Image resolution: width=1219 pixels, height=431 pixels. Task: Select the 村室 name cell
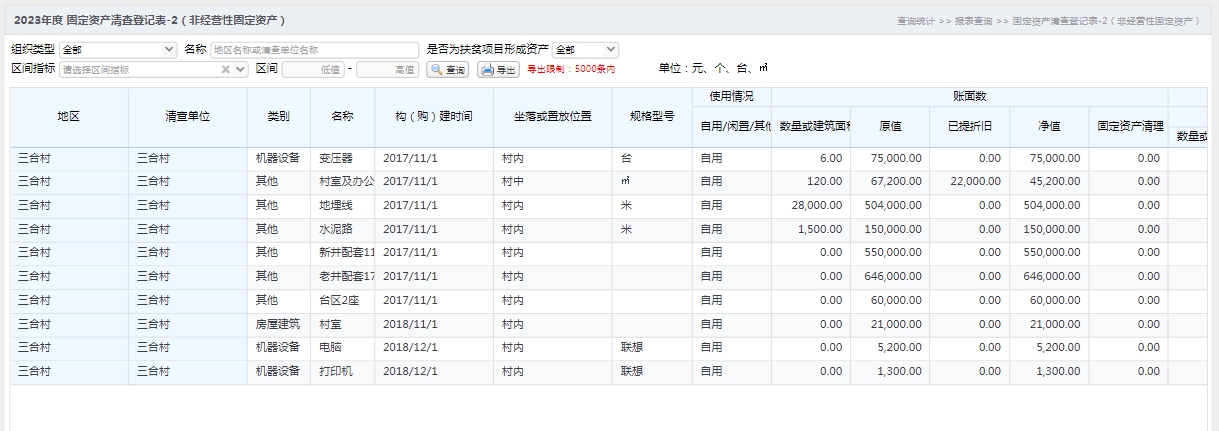click(x=342, y=324)
